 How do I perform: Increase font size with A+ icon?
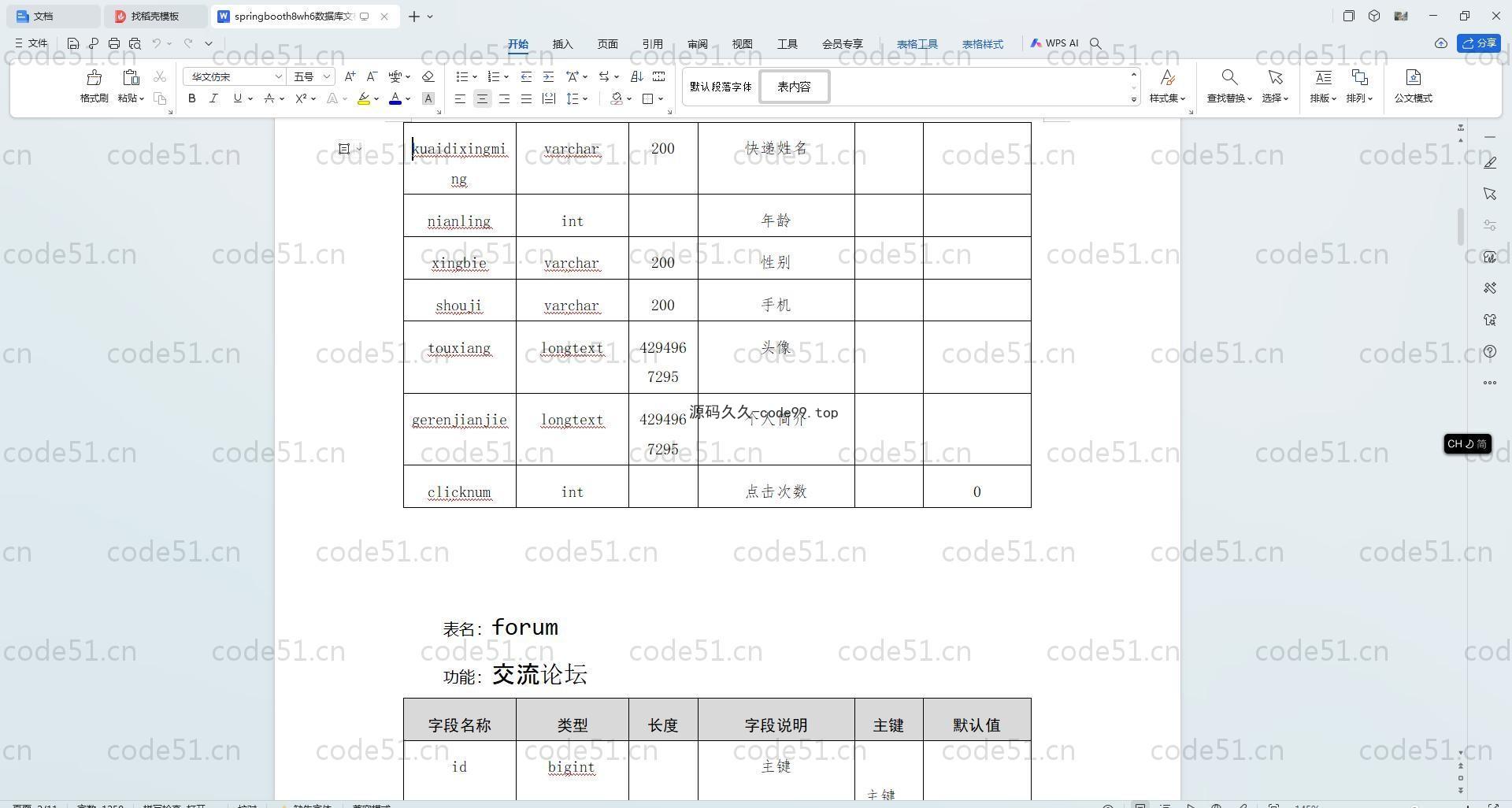[350, 76]
